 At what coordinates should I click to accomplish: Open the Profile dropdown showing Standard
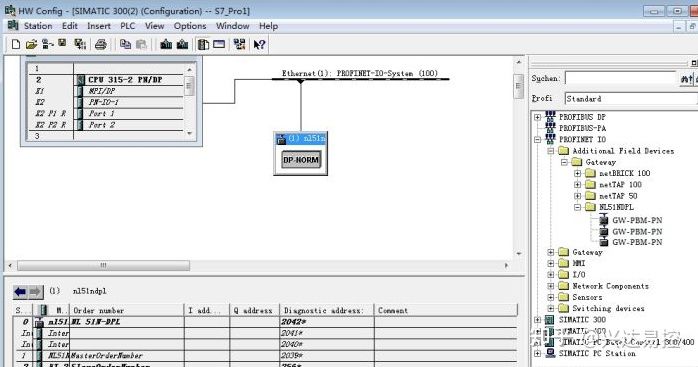coord(631,98)
